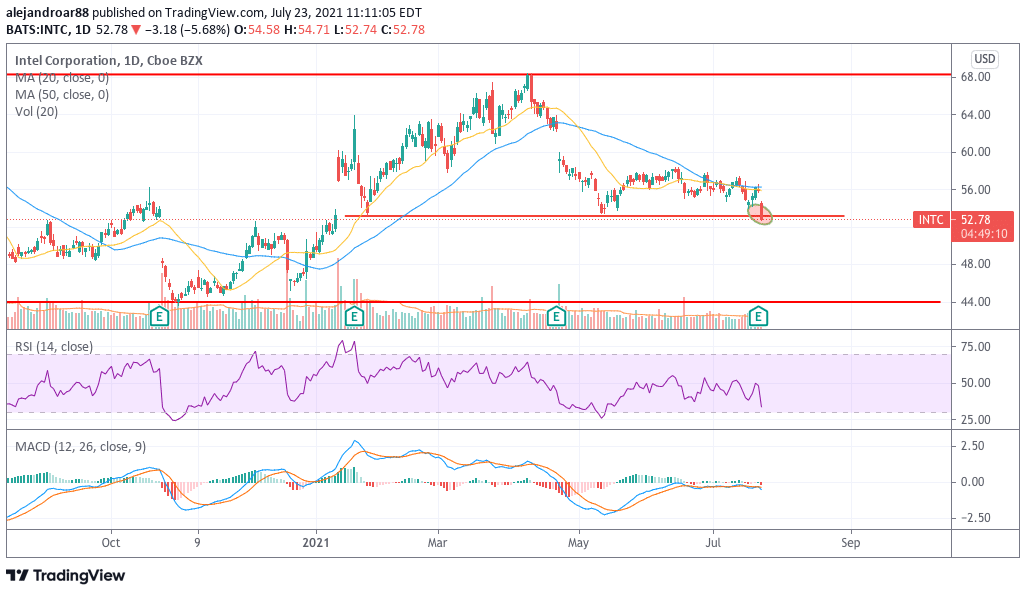Click the Mar label on time axis
Viewport: 1026px width, 594px height.
[x=437, y=543]
